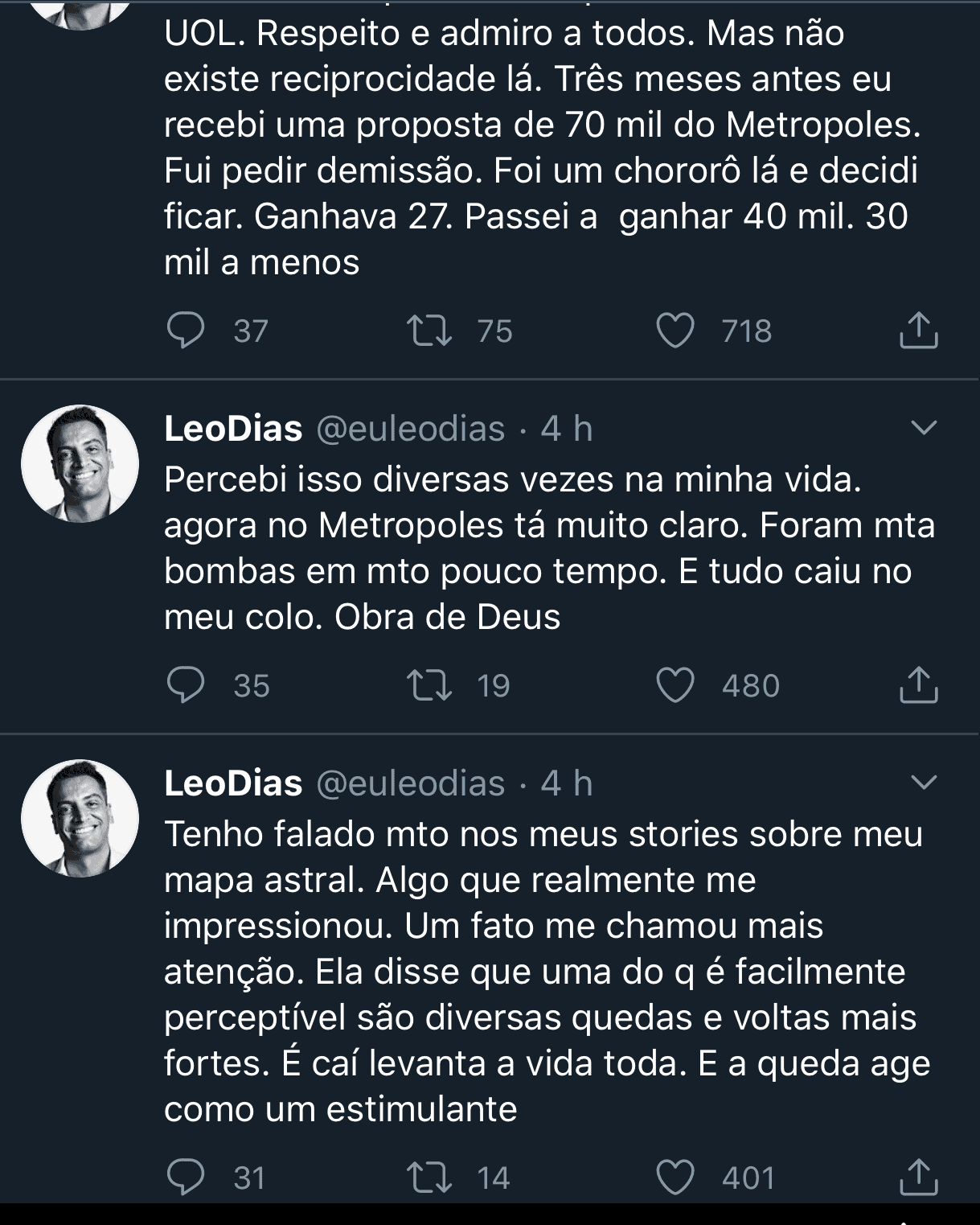This screenshot has height=1225, width=980.
Task: Retweet the tweet with 19 retweets
Action: 430,686
